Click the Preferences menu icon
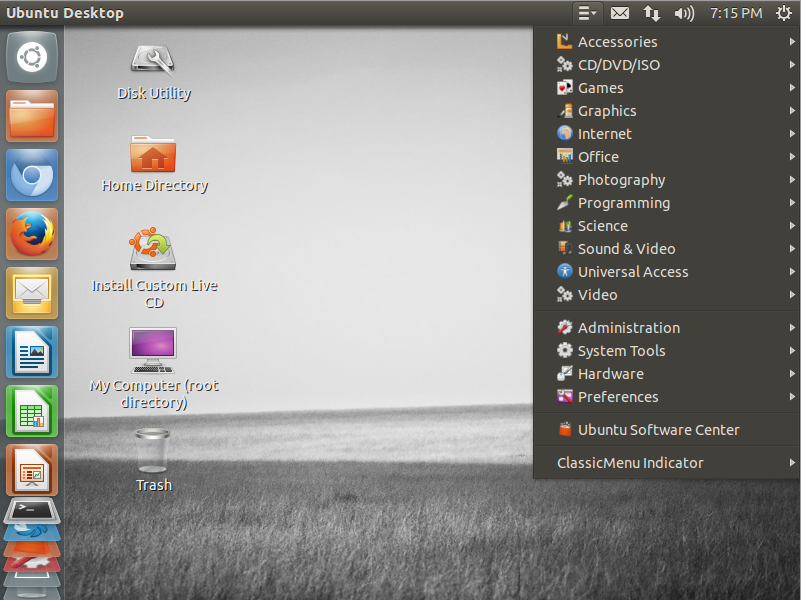This screenshot has height=600, width=801. click(x=564, y=397)
